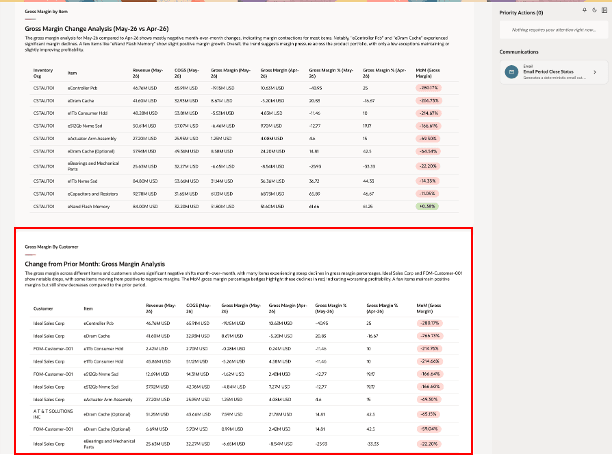Click the circular refresh icon in the right panel header

pos(594,10)
